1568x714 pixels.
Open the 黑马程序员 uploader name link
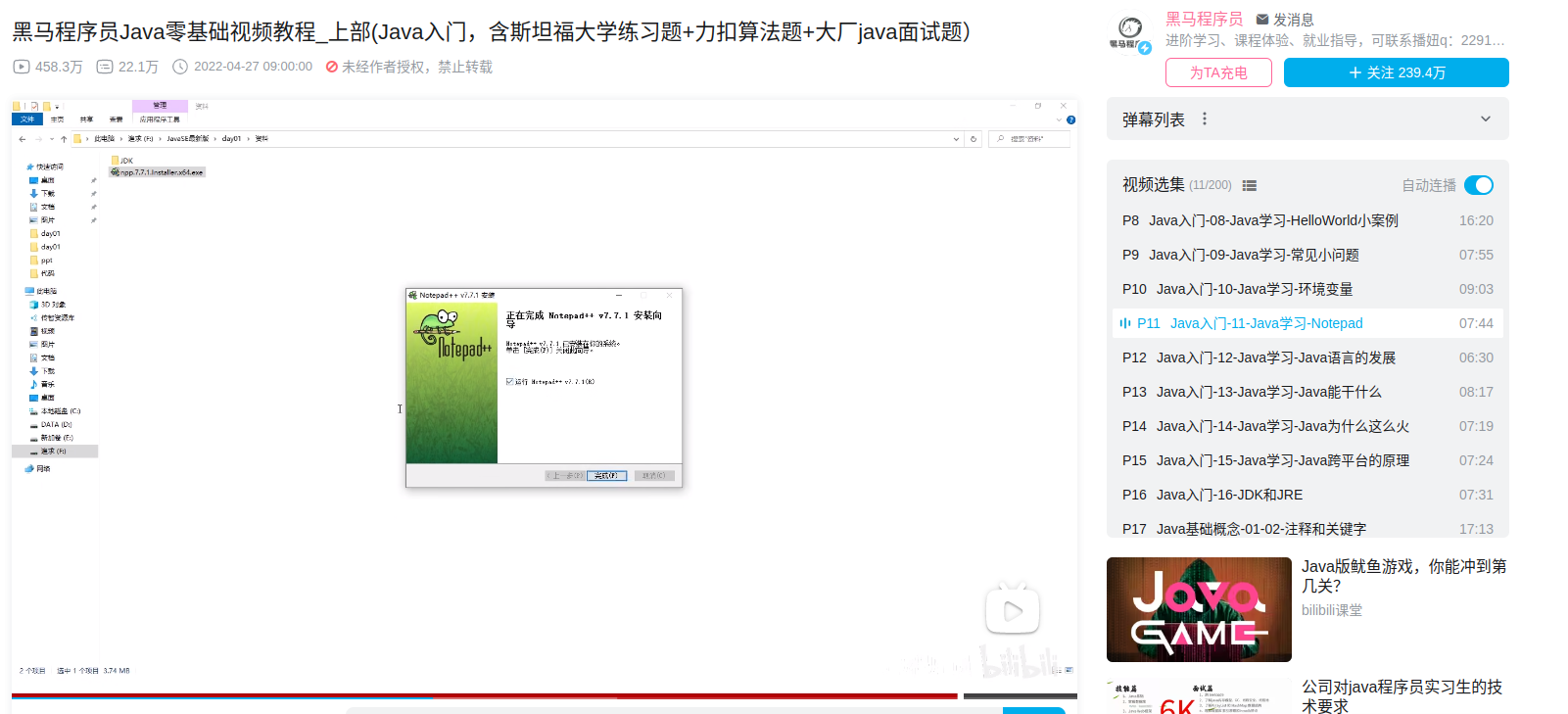[1204, 19]
